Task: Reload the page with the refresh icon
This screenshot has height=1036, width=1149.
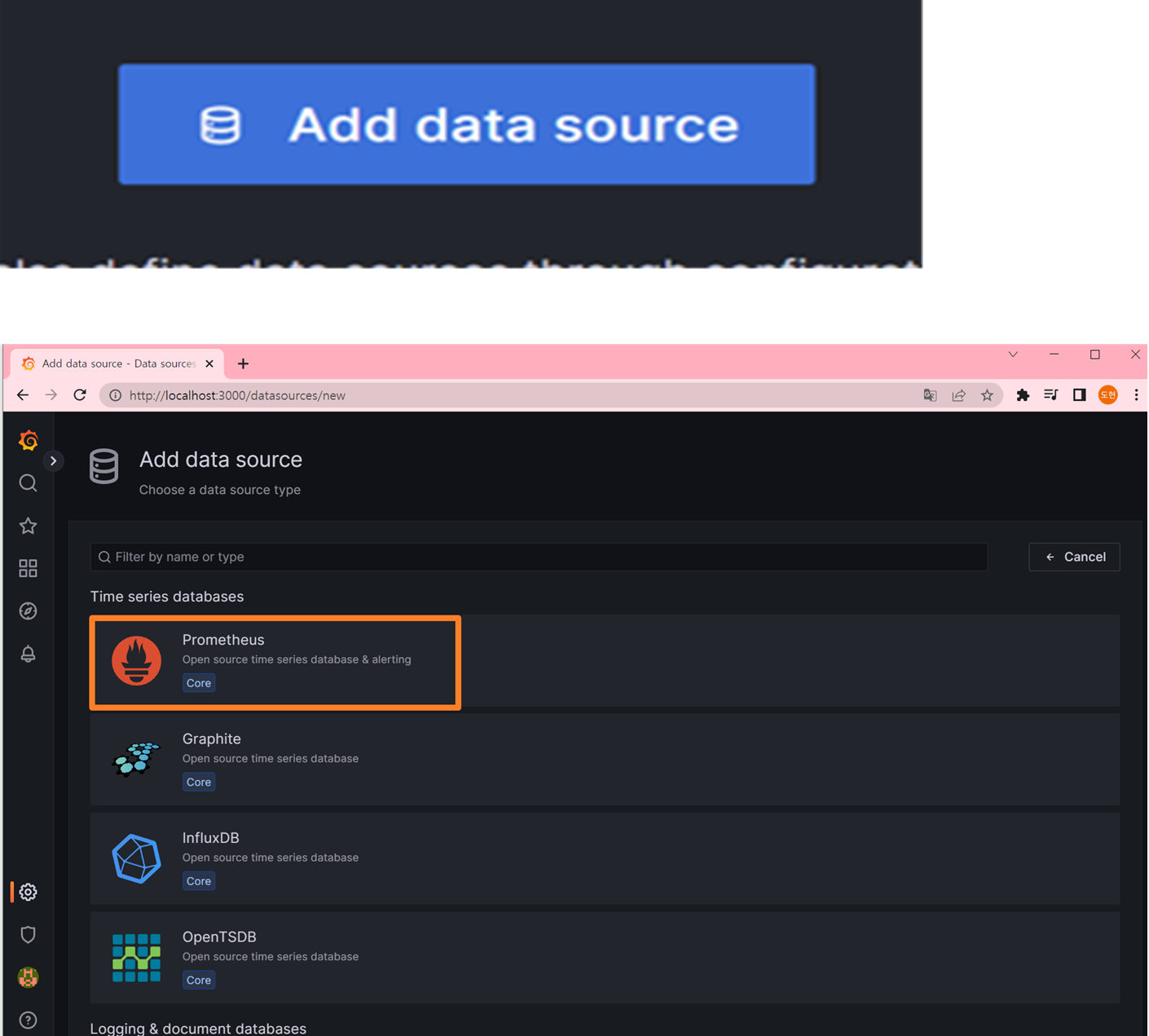Action: [80, 395]
